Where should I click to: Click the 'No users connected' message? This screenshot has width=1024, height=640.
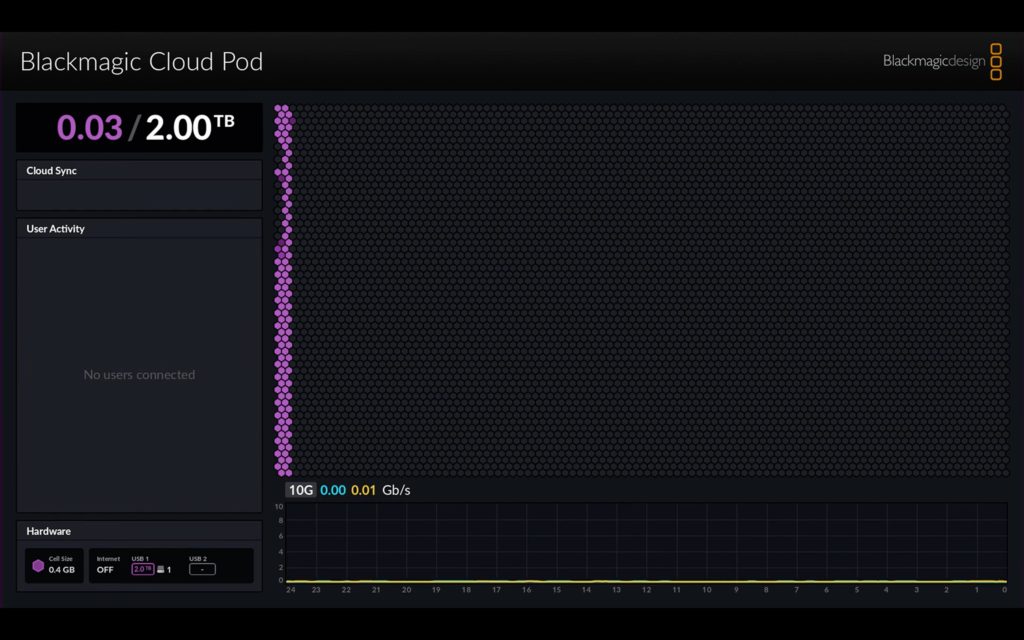(139, 375)
